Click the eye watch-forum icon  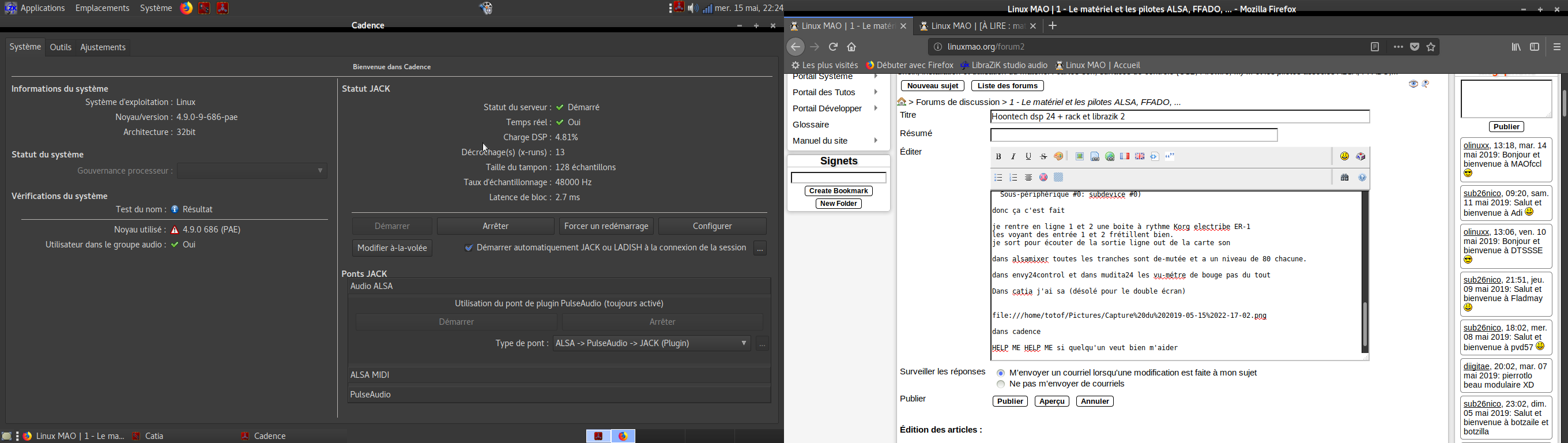(1413, 84)
